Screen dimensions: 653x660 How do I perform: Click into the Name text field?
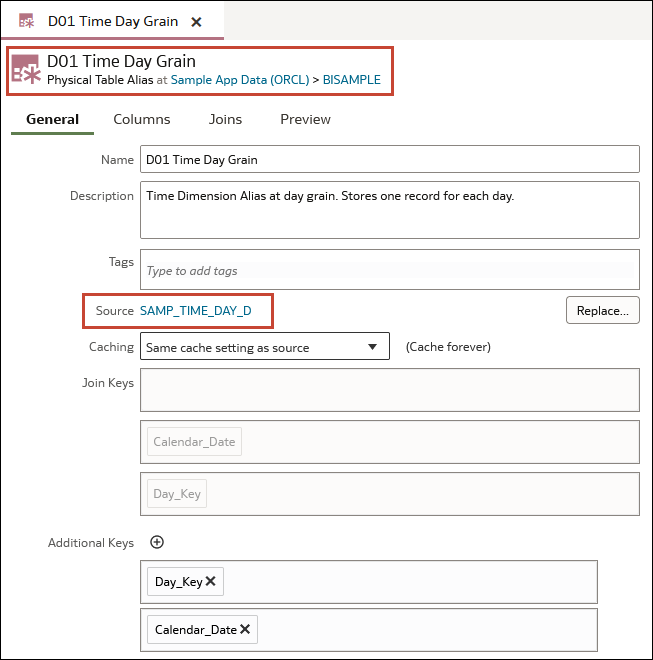click(x=390, y=159)
